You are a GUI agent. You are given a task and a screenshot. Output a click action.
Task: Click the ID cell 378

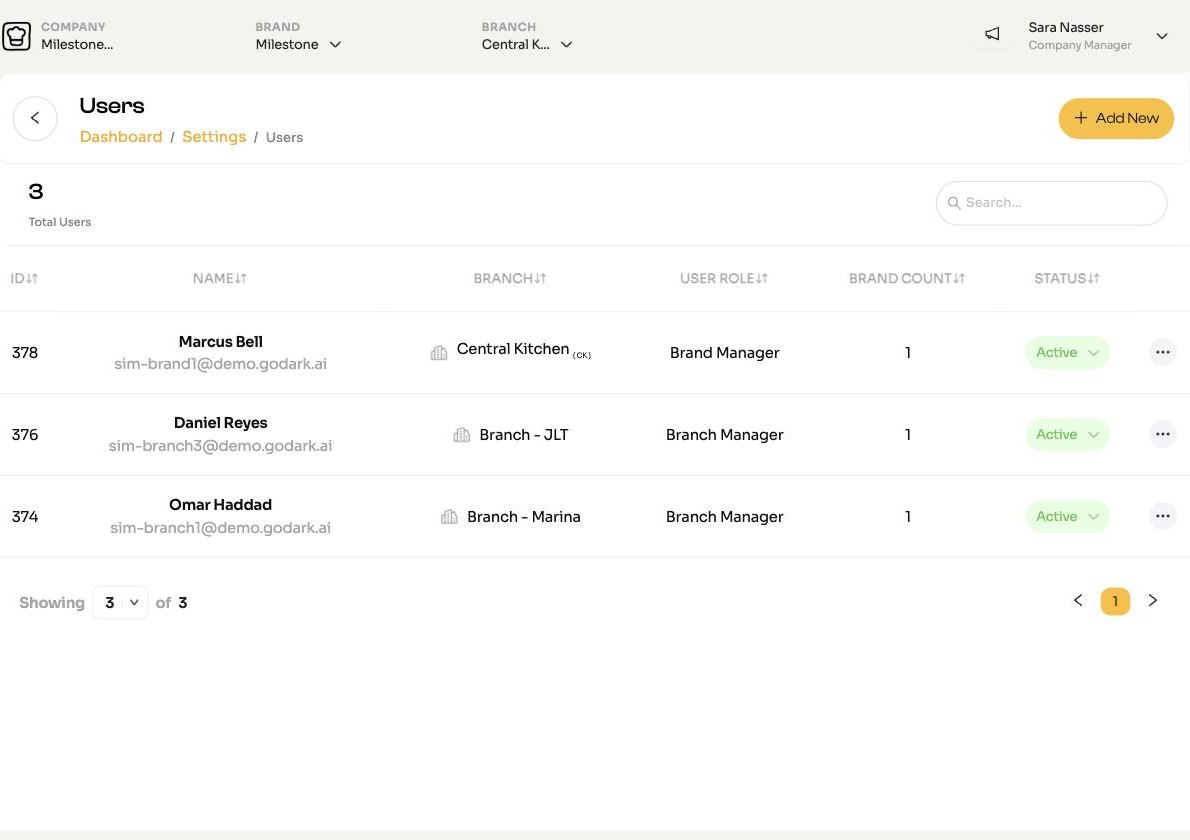point(25,353)
